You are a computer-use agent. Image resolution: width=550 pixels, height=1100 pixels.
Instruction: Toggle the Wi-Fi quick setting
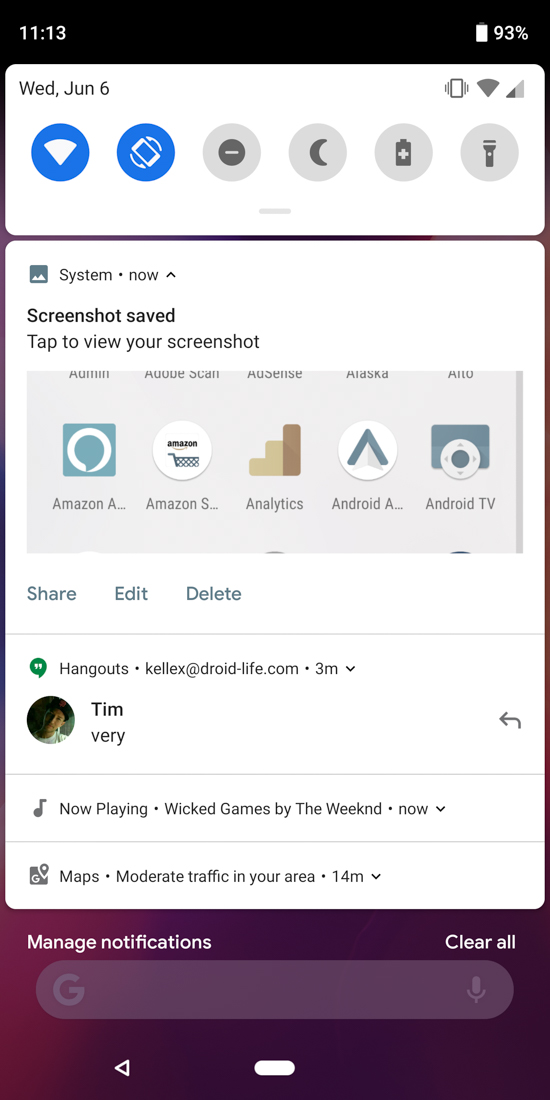coord(60,152)
